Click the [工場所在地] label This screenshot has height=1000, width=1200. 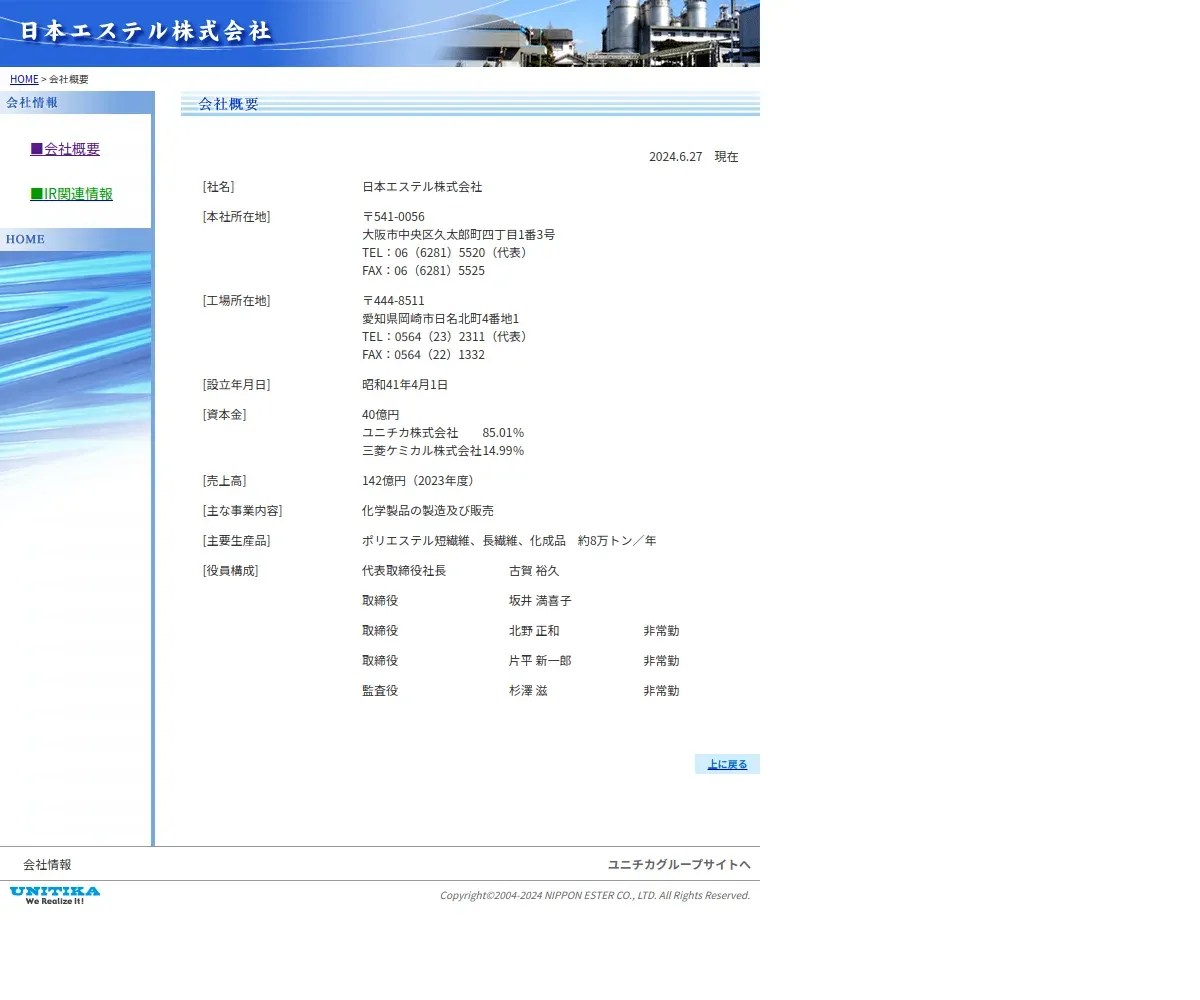236,301
